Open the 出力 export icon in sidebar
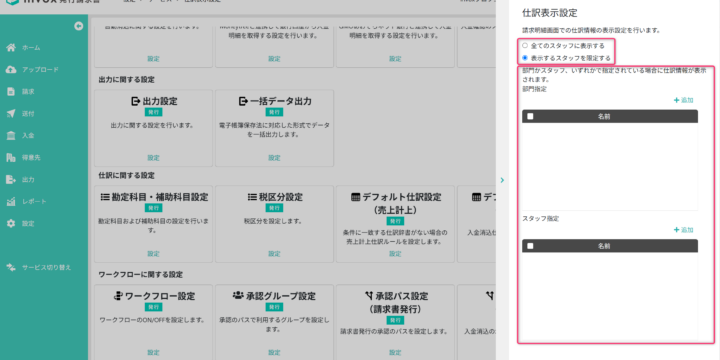This screenshot has height=360, width=720. [x=11, y=180]
